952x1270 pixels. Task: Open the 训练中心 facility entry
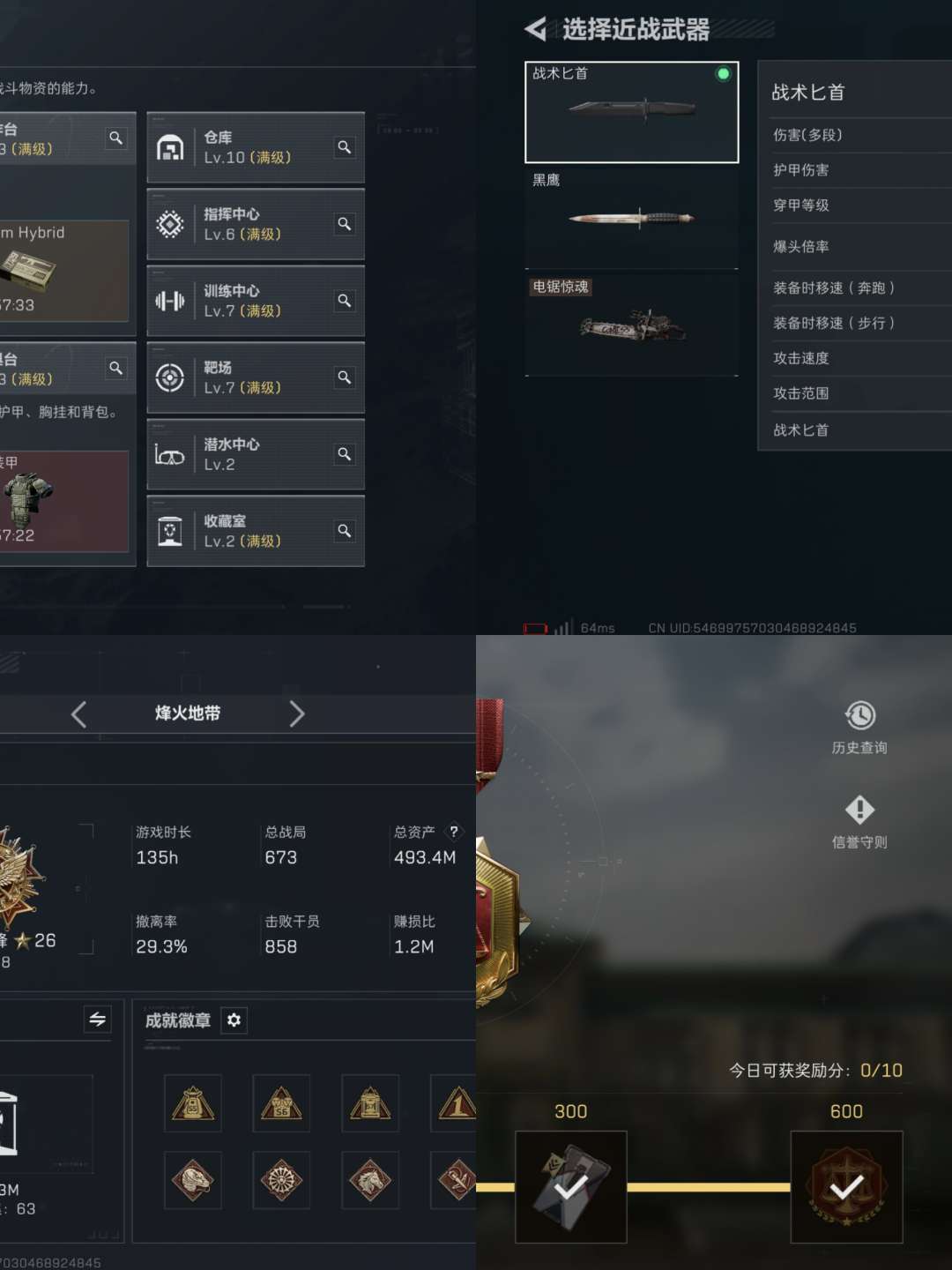[256, 301]
